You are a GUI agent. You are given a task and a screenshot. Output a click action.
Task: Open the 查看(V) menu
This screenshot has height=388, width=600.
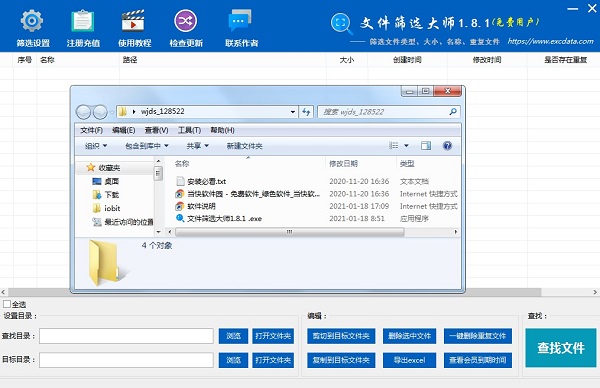tap(157, 130)
